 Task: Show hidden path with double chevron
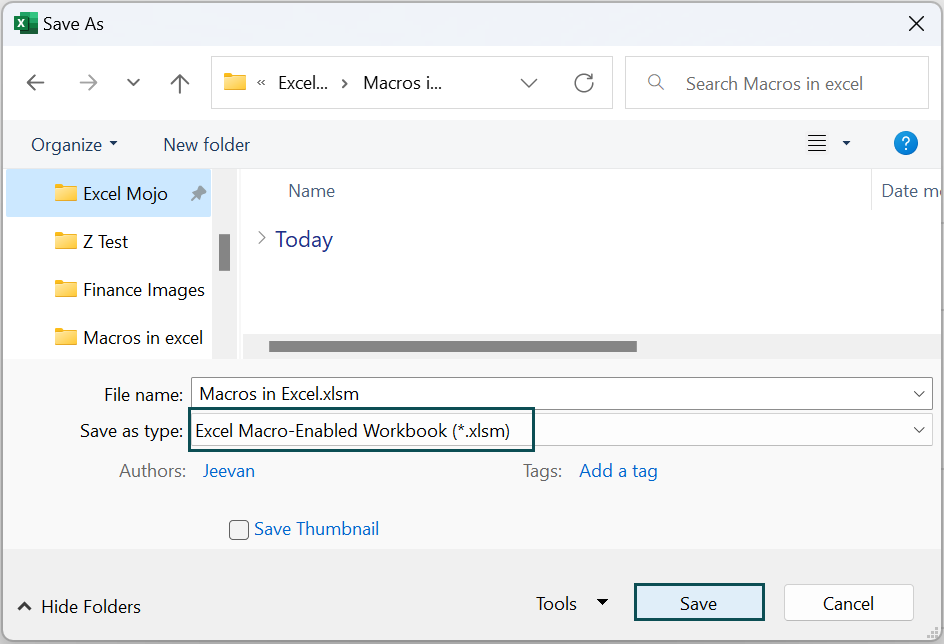pyautogui.click(x=261, y=83)
